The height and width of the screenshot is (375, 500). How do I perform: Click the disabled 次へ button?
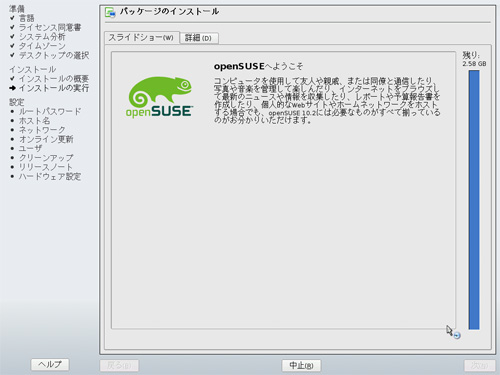[479, 365]
